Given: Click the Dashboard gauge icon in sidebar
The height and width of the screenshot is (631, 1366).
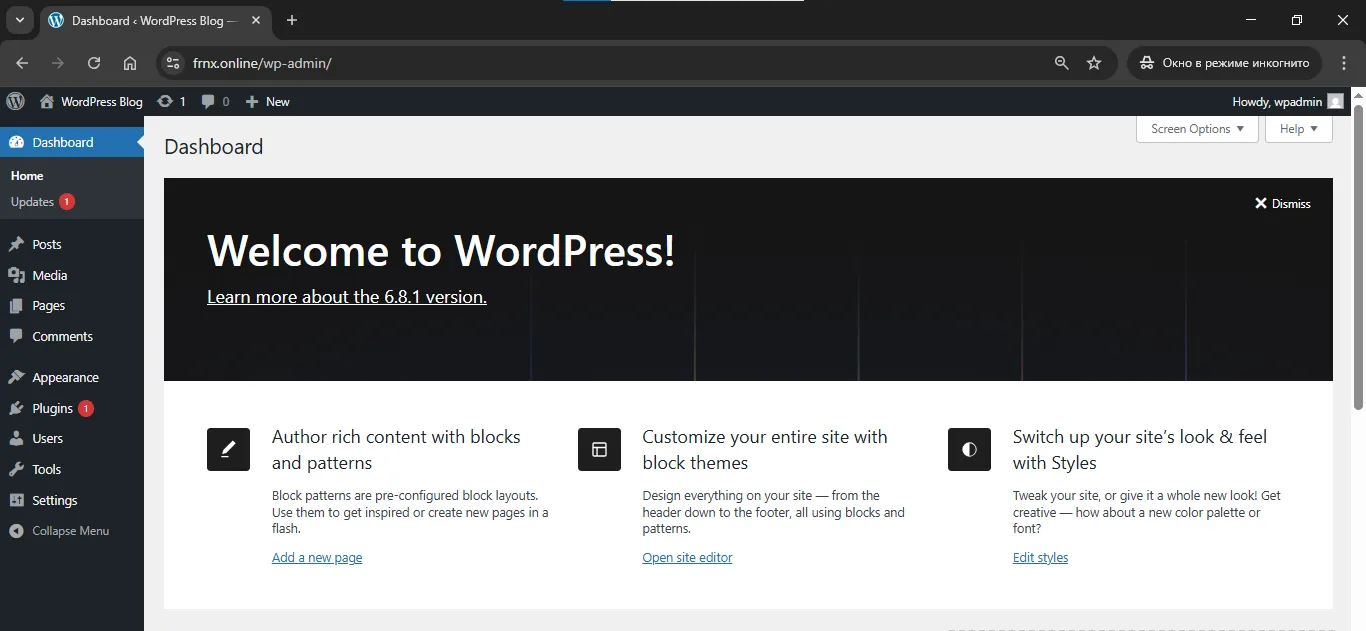Looking at the screenshot, I should point(16,142).
